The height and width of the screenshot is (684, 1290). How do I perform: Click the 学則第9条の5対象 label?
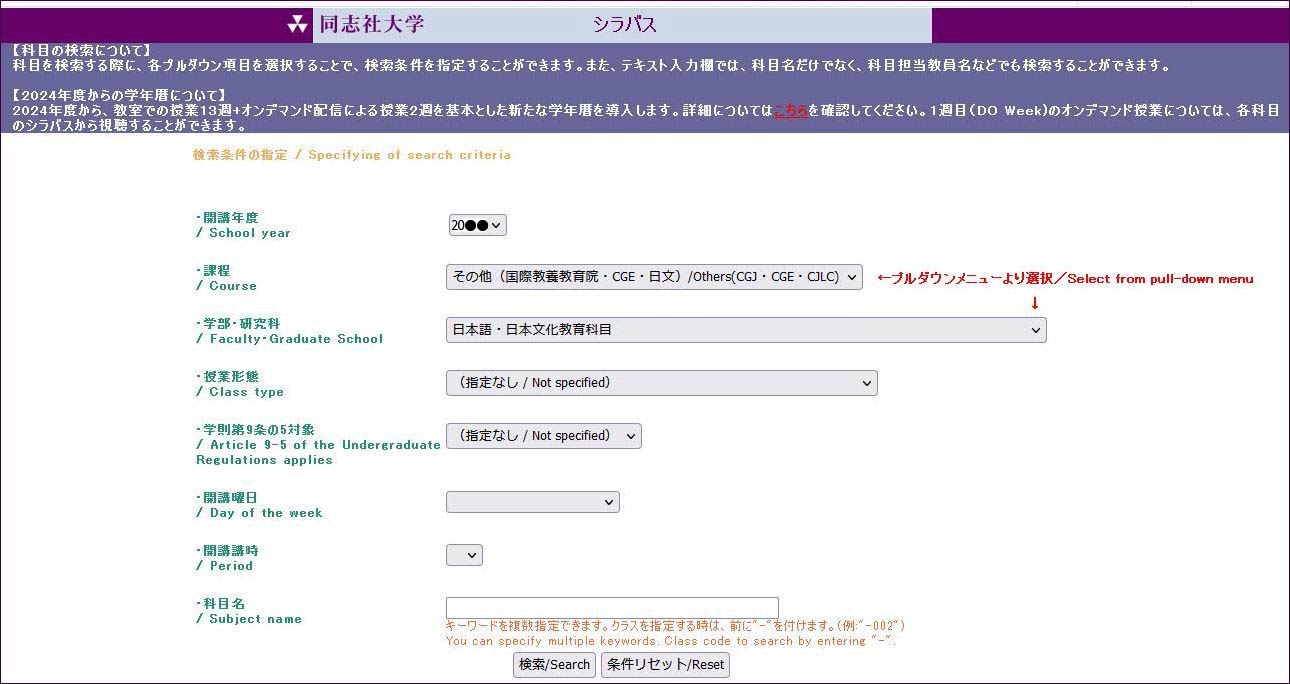coord(318,445)
